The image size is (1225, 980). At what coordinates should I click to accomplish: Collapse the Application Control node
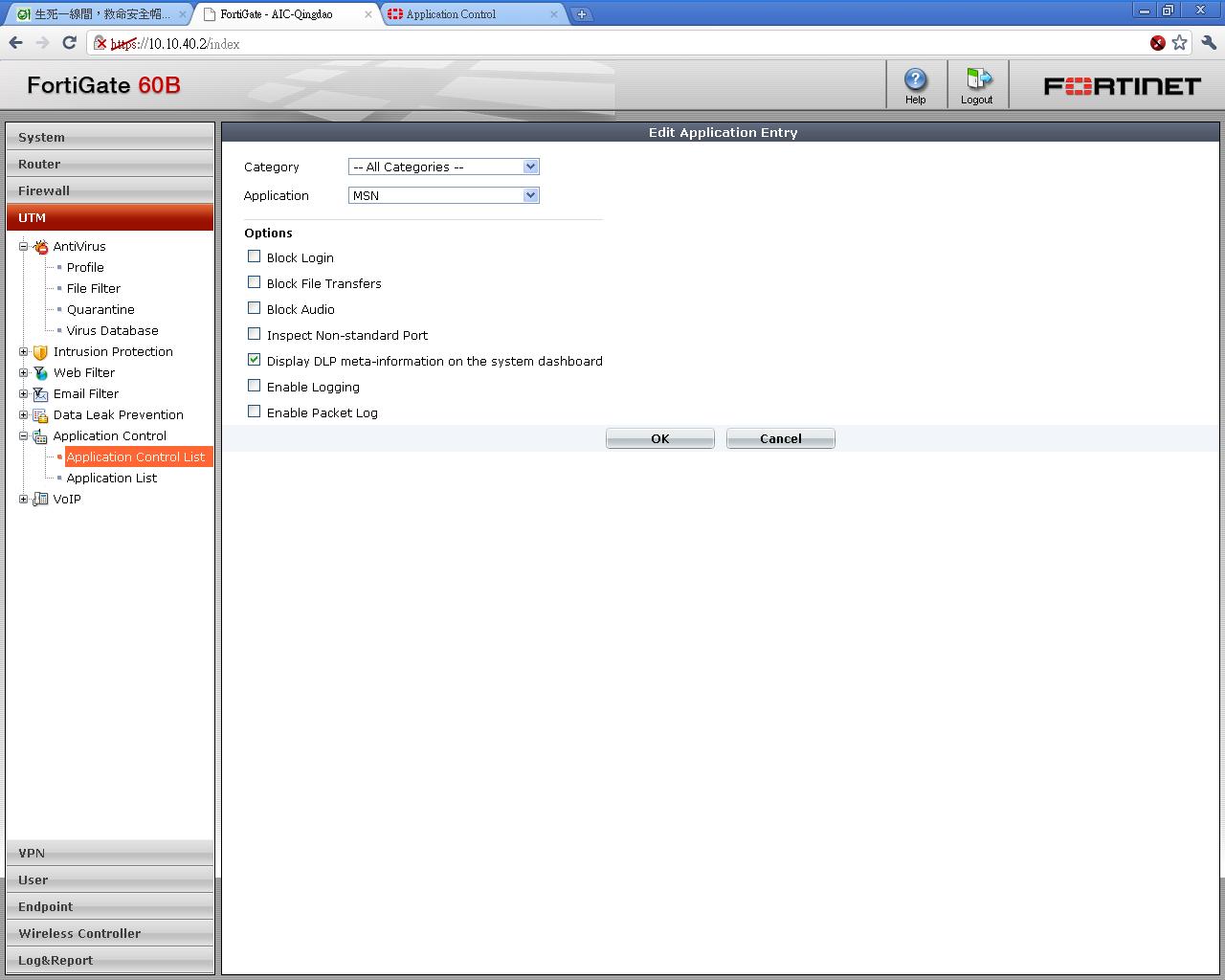coord(23,436)
